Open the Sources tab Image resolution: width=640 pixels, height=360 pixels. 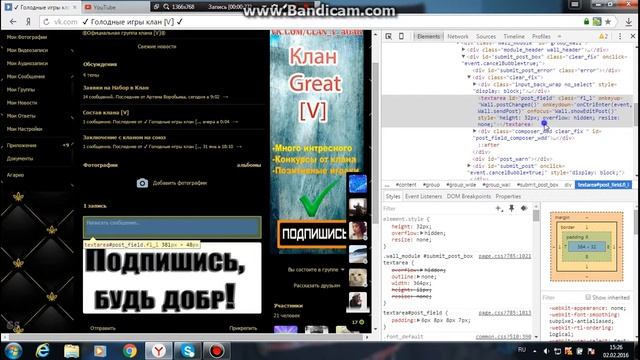point(486,36)
